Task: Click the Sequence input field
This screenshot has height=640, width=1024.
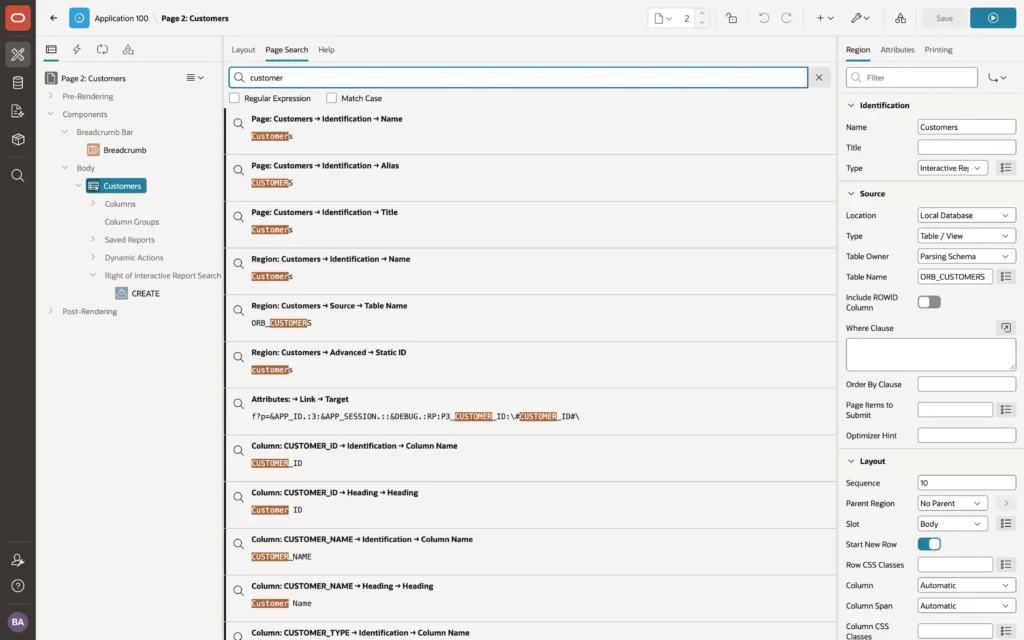Action: tap(966, 483)
